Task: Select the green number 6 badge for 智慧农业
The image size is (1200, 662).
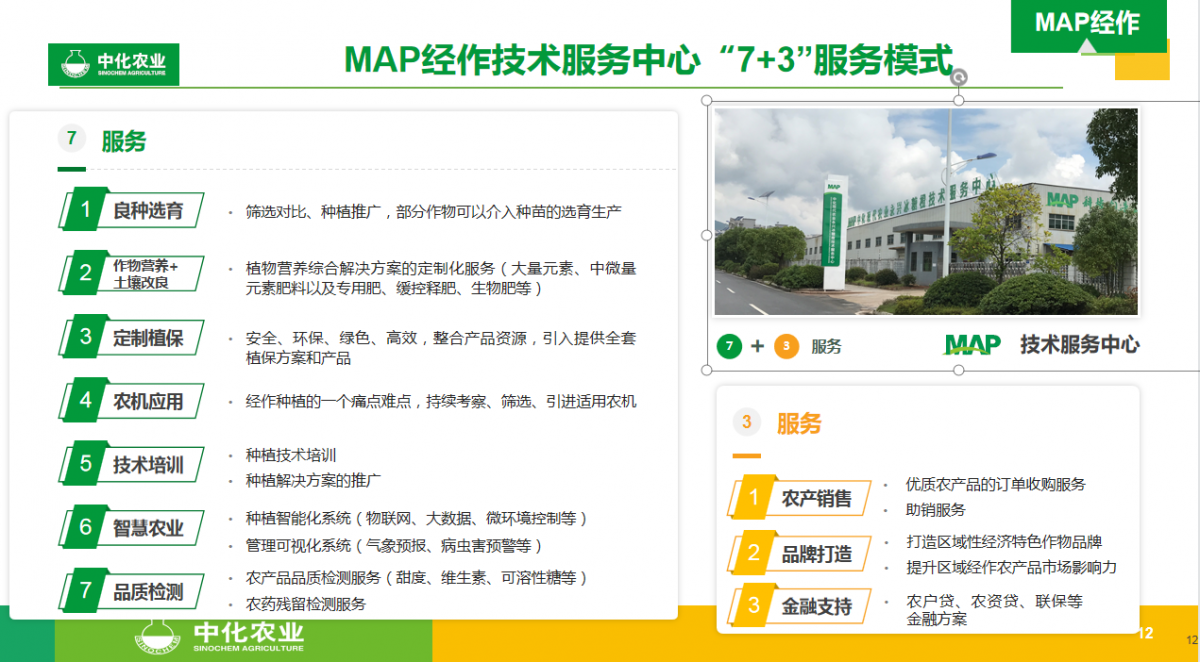Action: (85, 527)
